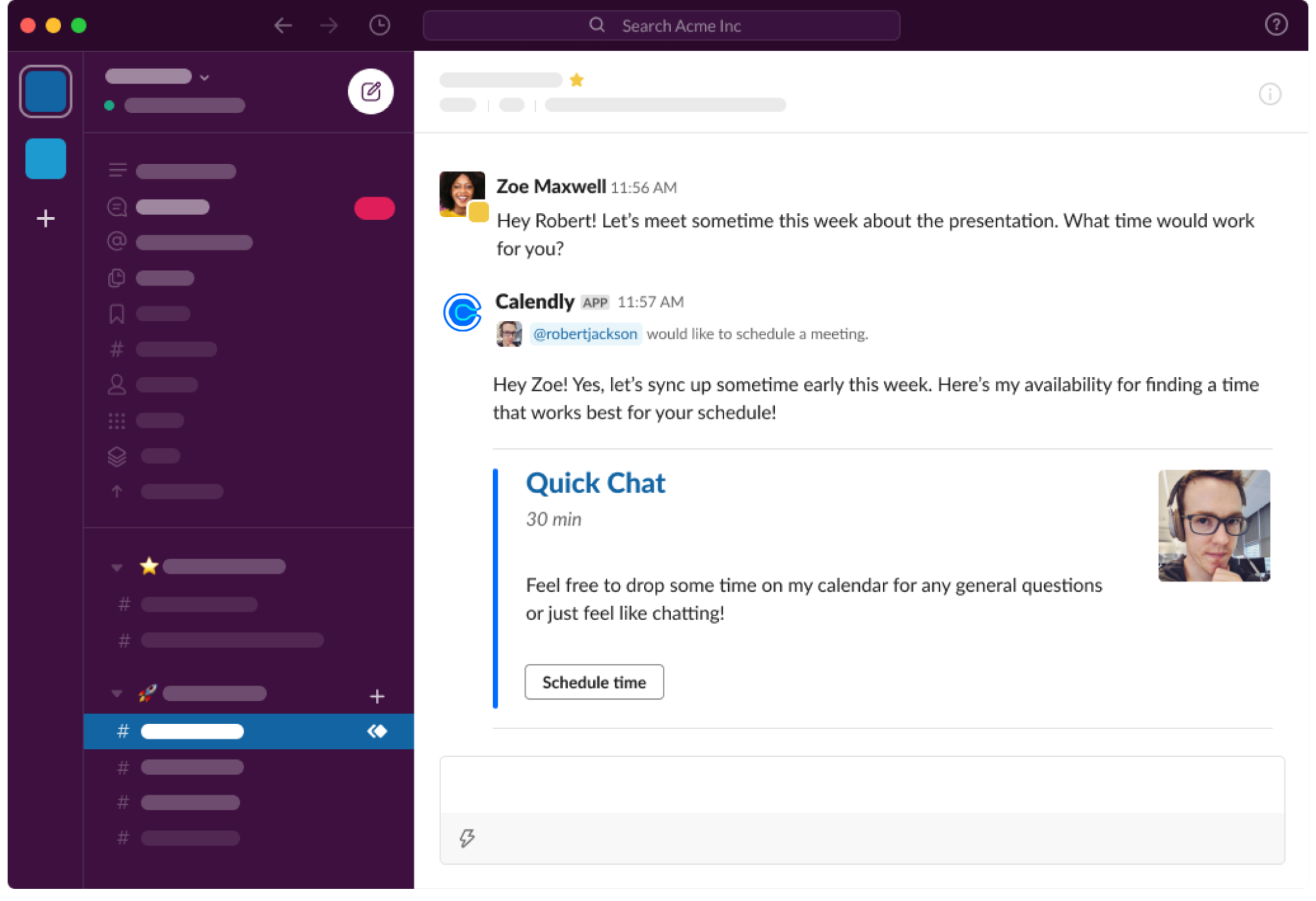Viewport: 1316px width, 901px height.
Task: Open channel details with the info icon
Action: [x=1270, y=94]
